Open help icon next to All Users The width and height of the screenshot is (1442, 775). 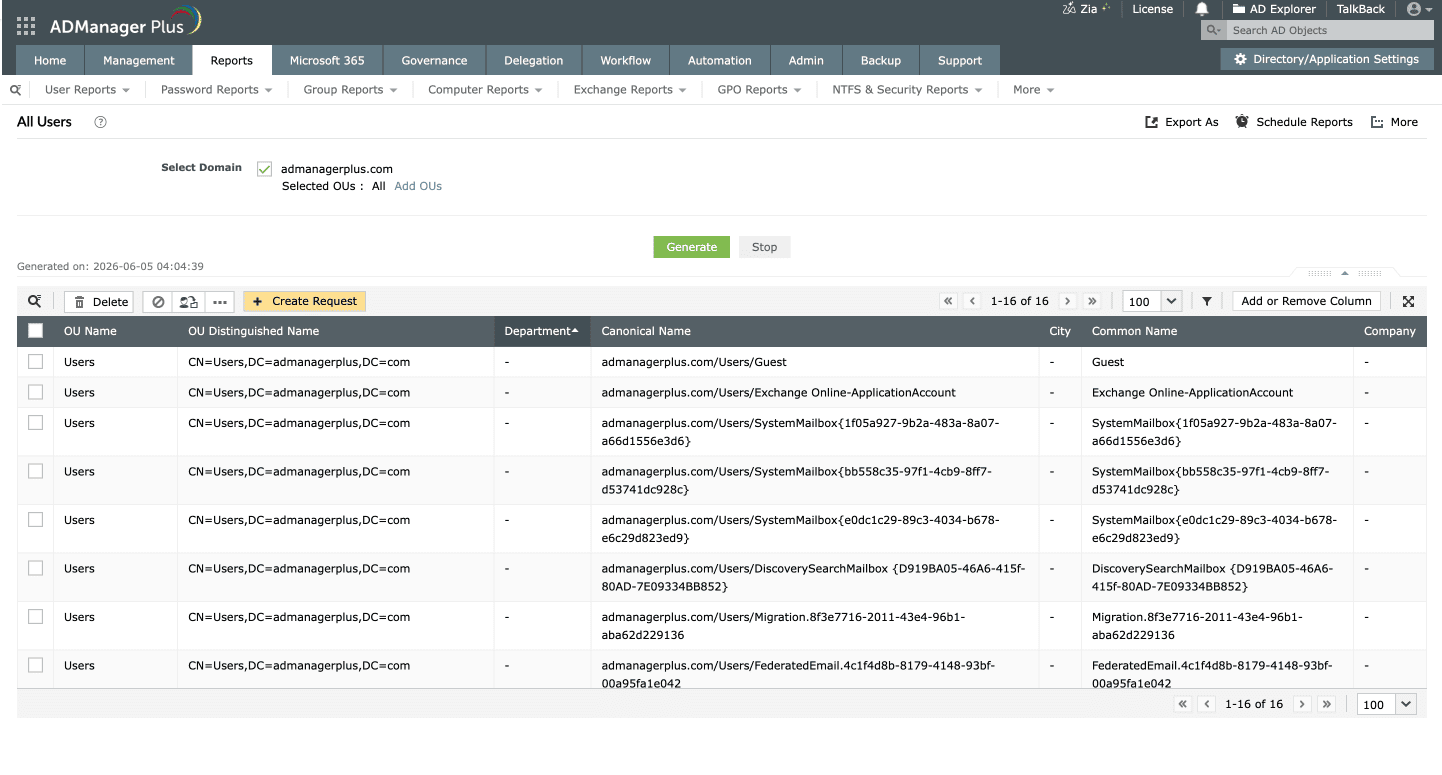tap(100, 122)
